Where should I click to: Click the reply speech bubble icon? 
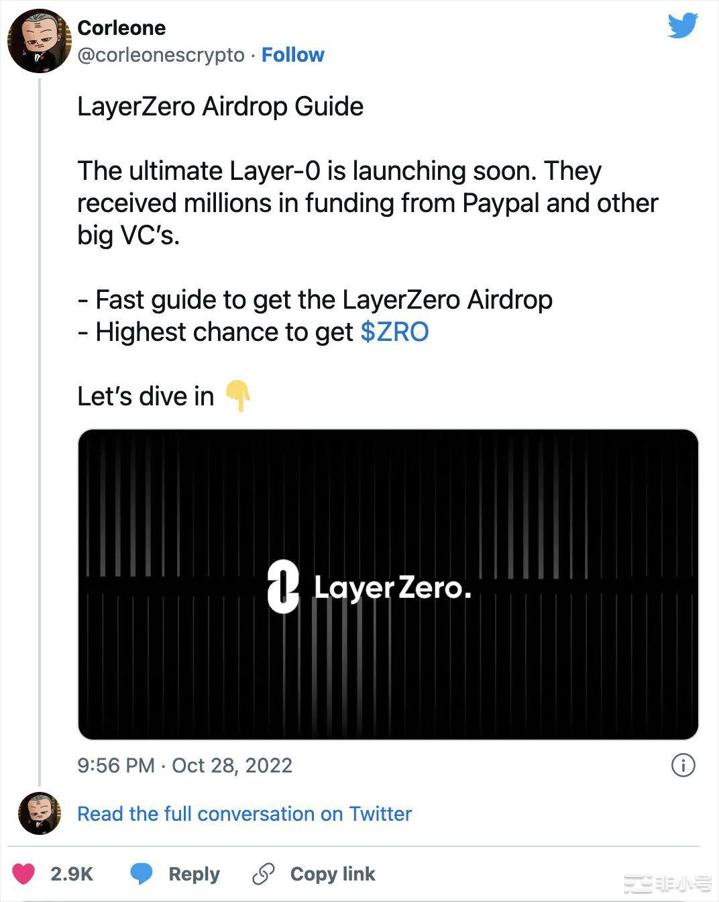point(143,873)
